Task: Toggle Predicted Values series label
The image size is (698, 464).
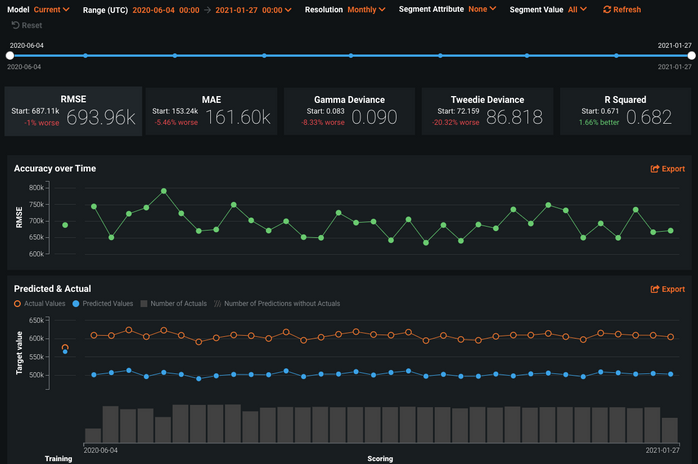Action: [x=107, y=303]
